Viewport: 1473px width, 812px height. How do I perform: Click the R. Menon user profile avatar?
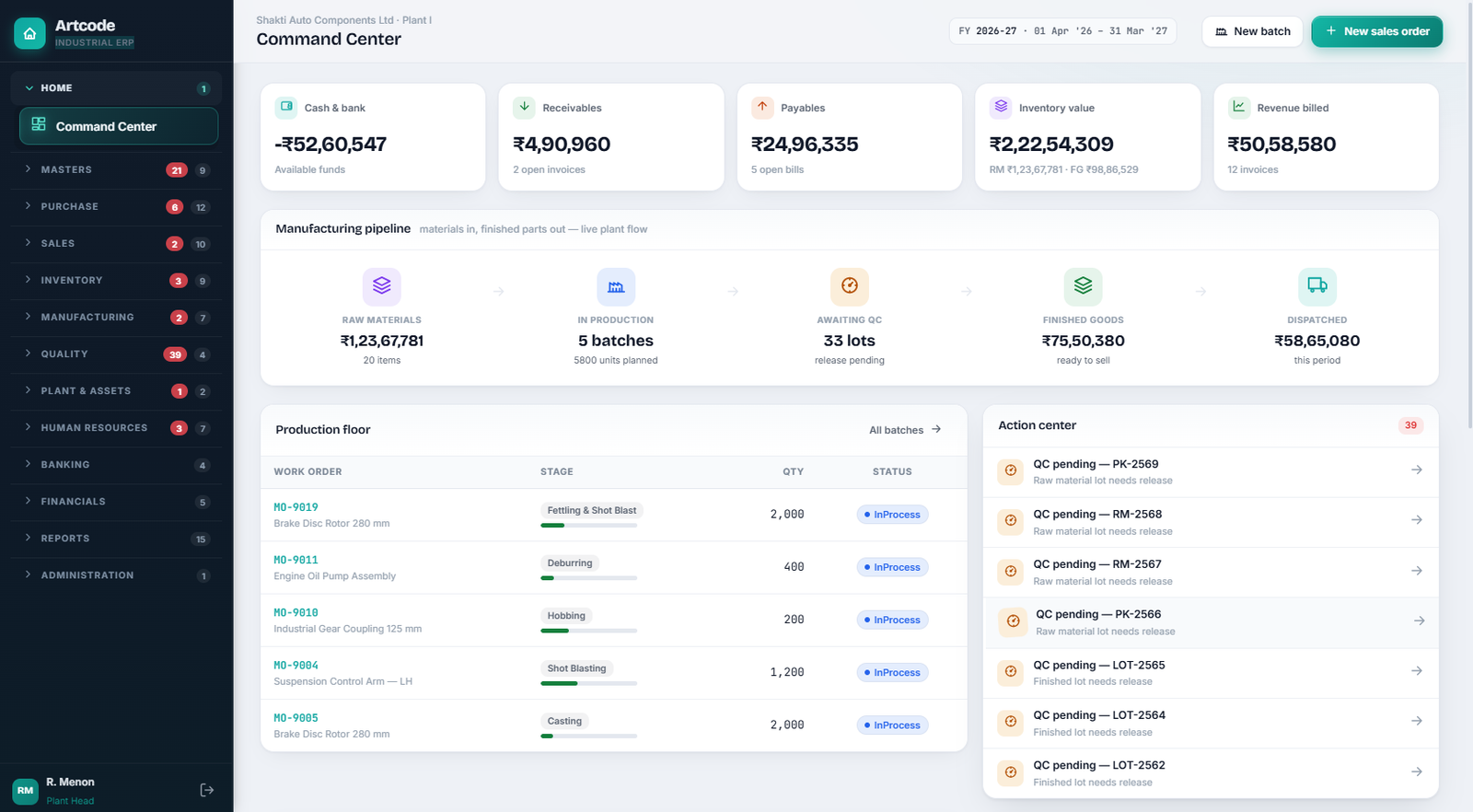click(x=25, y=791)
